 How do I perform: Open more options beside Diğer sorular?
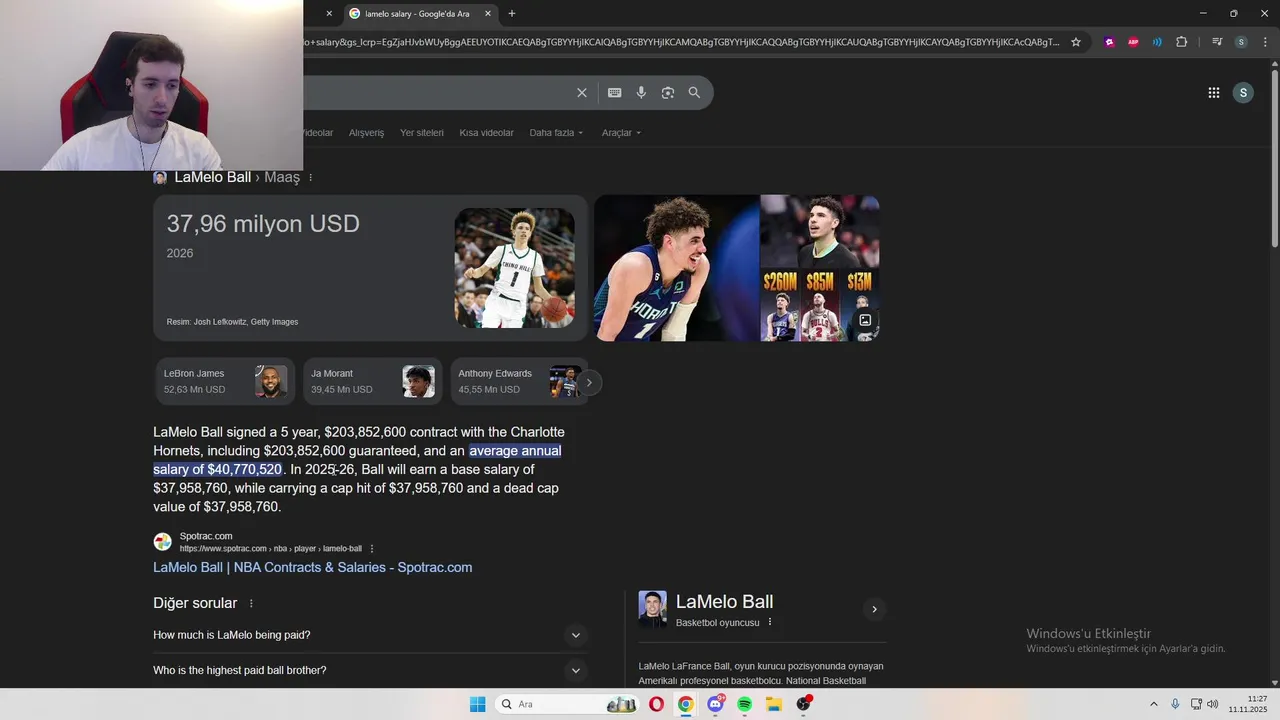[251, 604]
